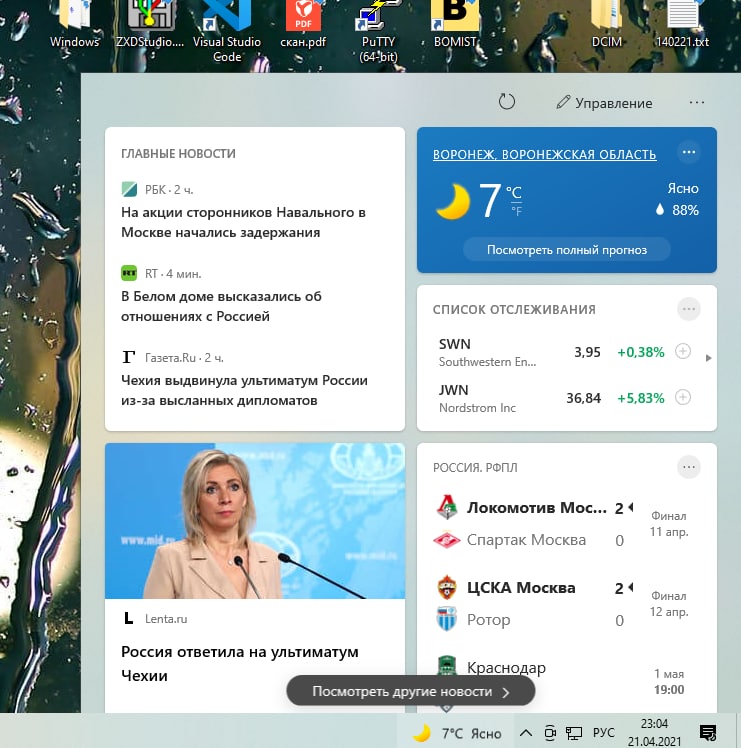Open РБК article about Навальный
This screenshot has height=748, width=741.
[x=243, y=222]
